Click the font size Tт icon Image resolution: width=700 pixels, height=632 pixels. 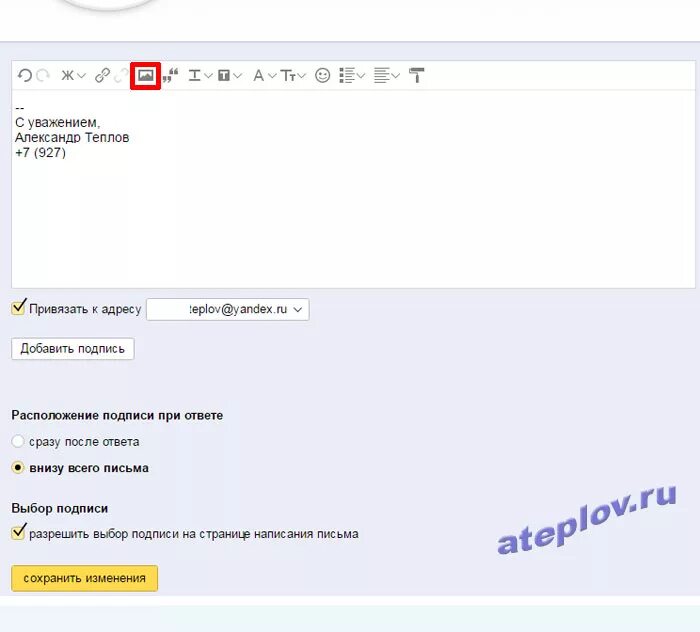pos(288,76)
